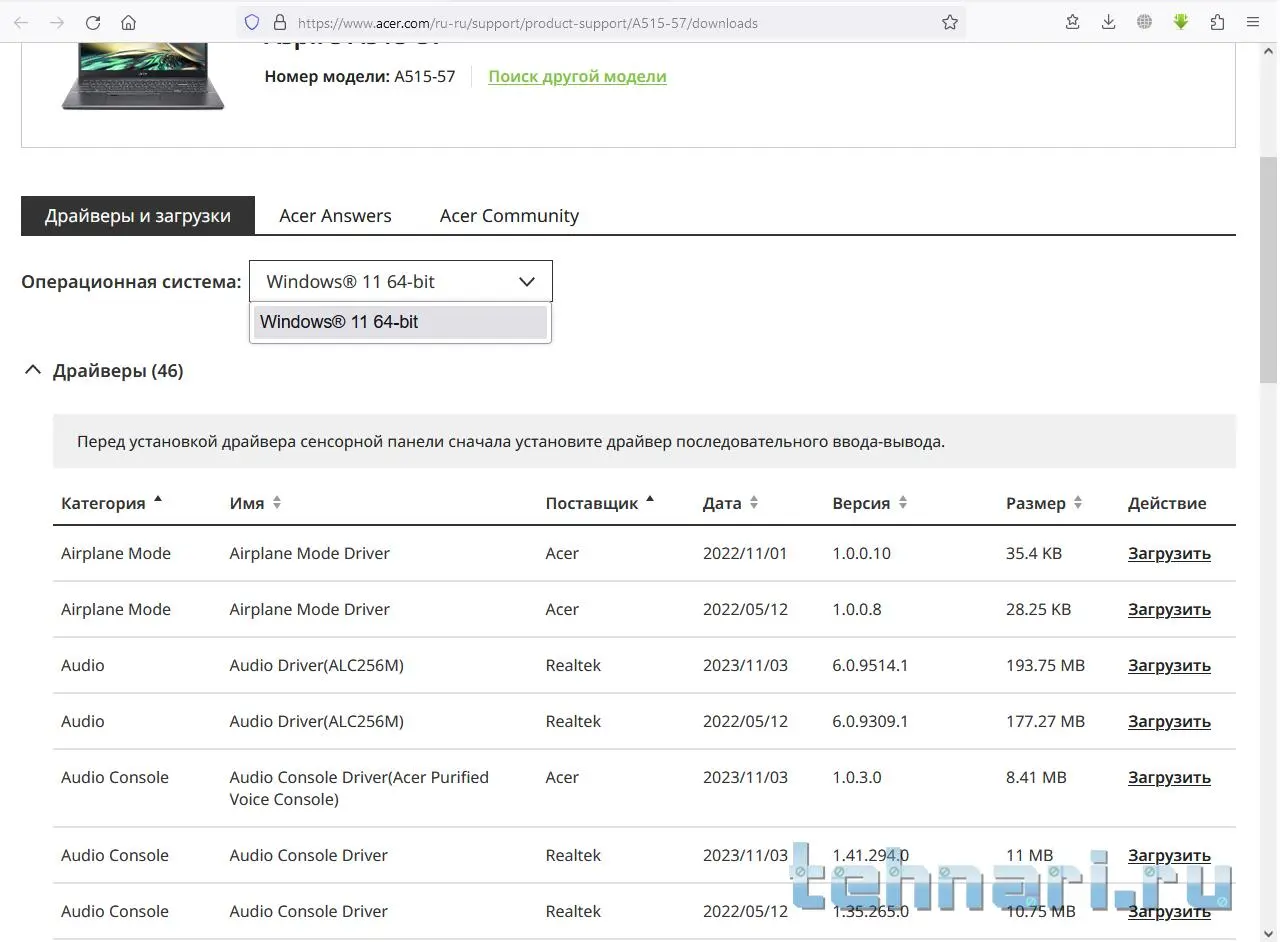
Task: Click the green download arrow extension icon
Action: [x=1181, y=22]
